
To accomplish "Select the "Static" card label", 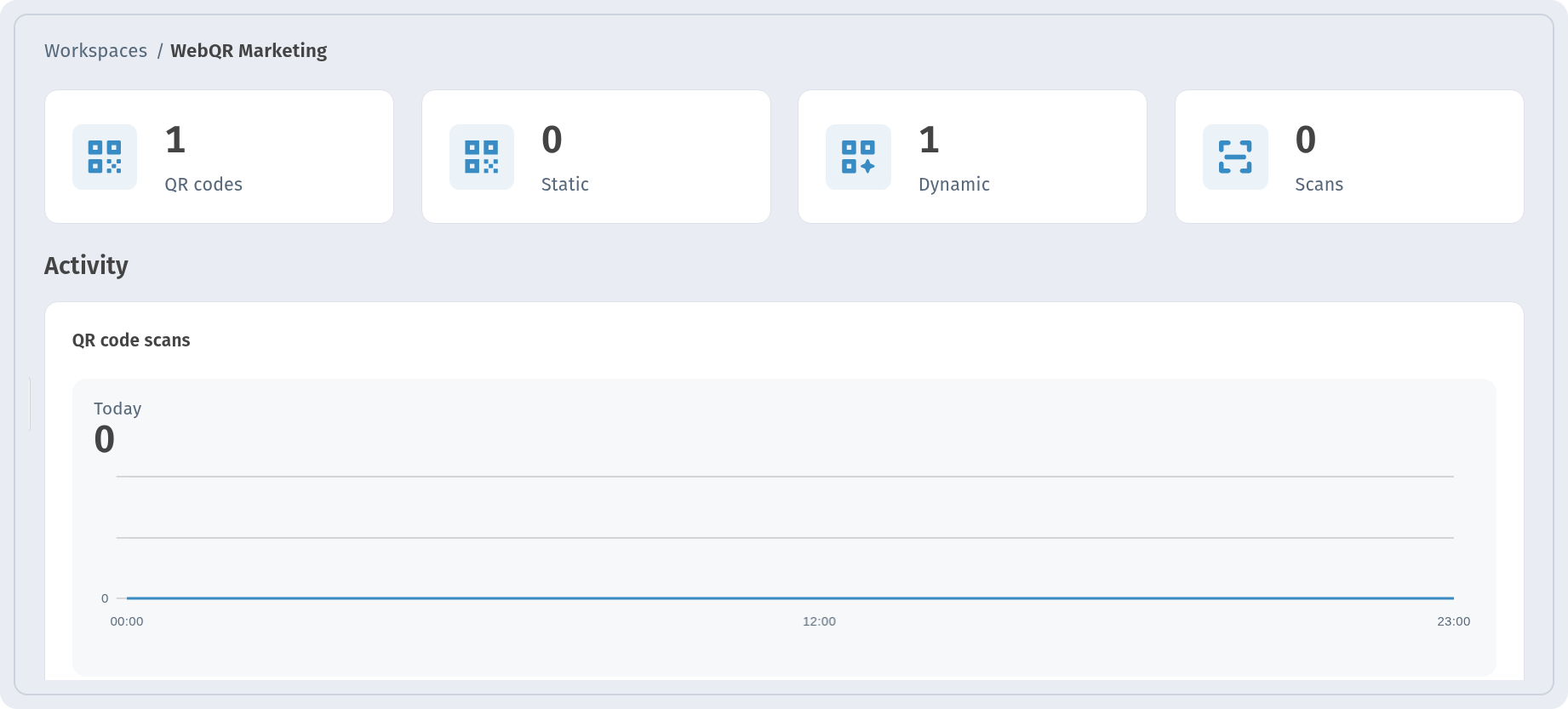I will 565,185.
